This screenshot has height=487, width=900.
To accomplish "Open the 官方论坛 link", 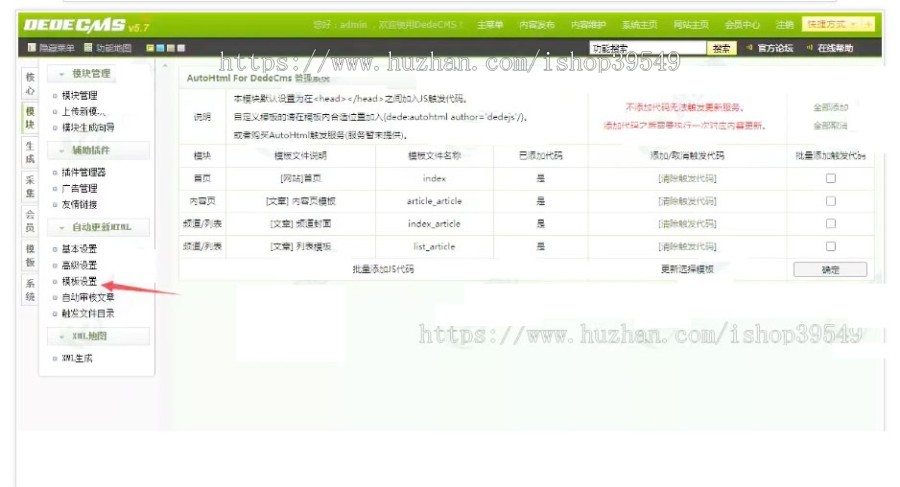I will pyautogui.click(x=775, y=48).
